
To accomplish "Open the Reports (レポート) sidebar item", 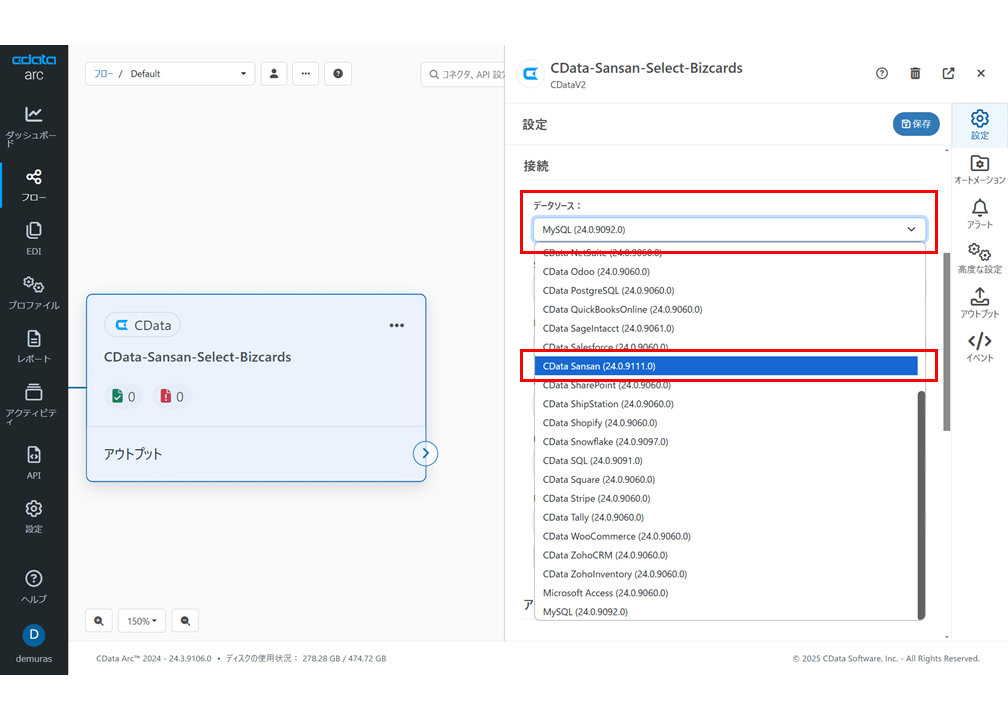I will tap(33, 346).
